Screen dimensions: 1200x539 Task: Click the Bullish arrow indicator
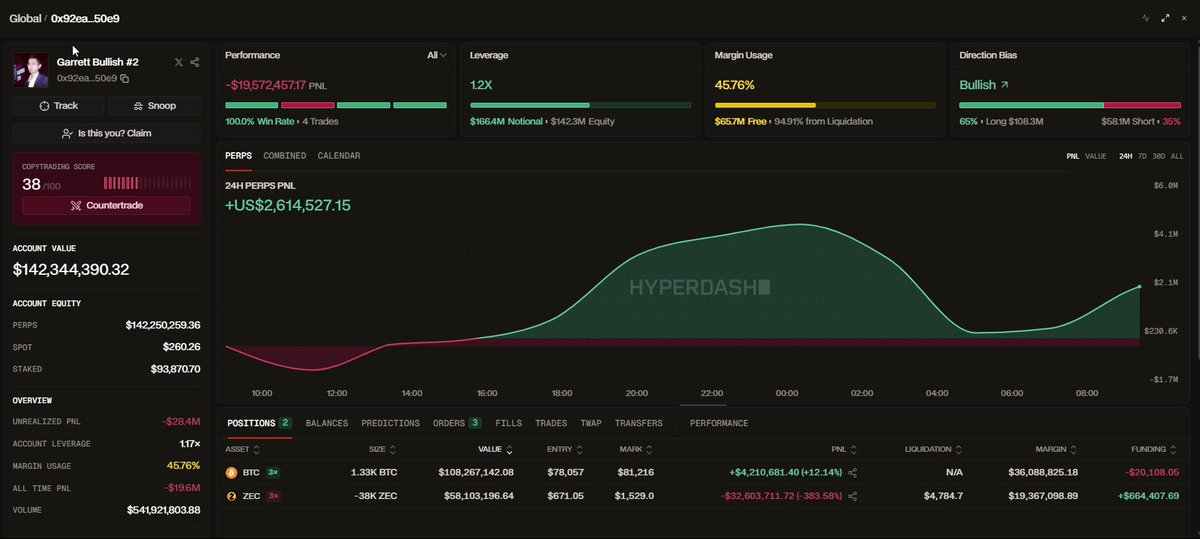click(1004, 85)
